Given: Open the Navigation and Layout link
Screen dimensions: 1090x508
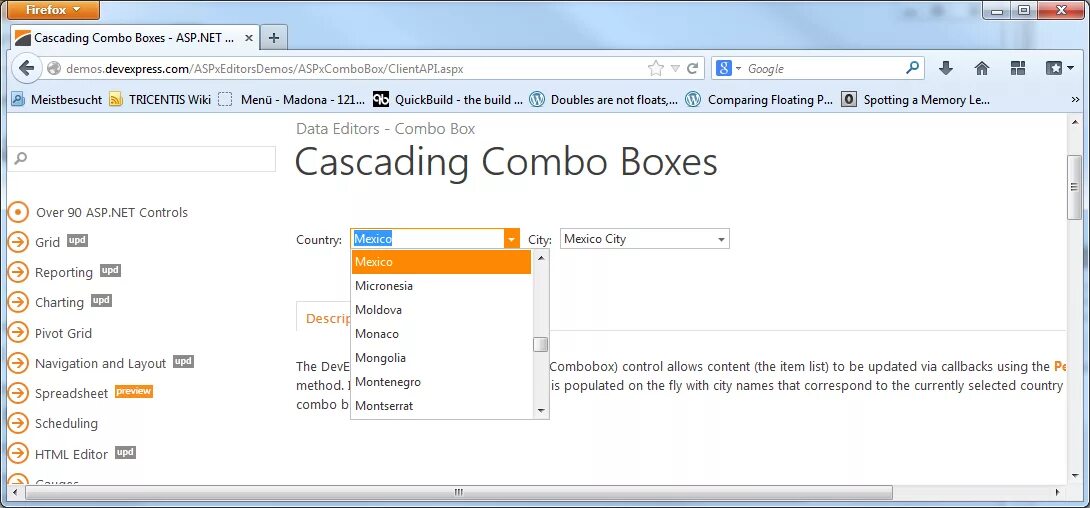Looking at the screenshot, I should coord(100,363).
